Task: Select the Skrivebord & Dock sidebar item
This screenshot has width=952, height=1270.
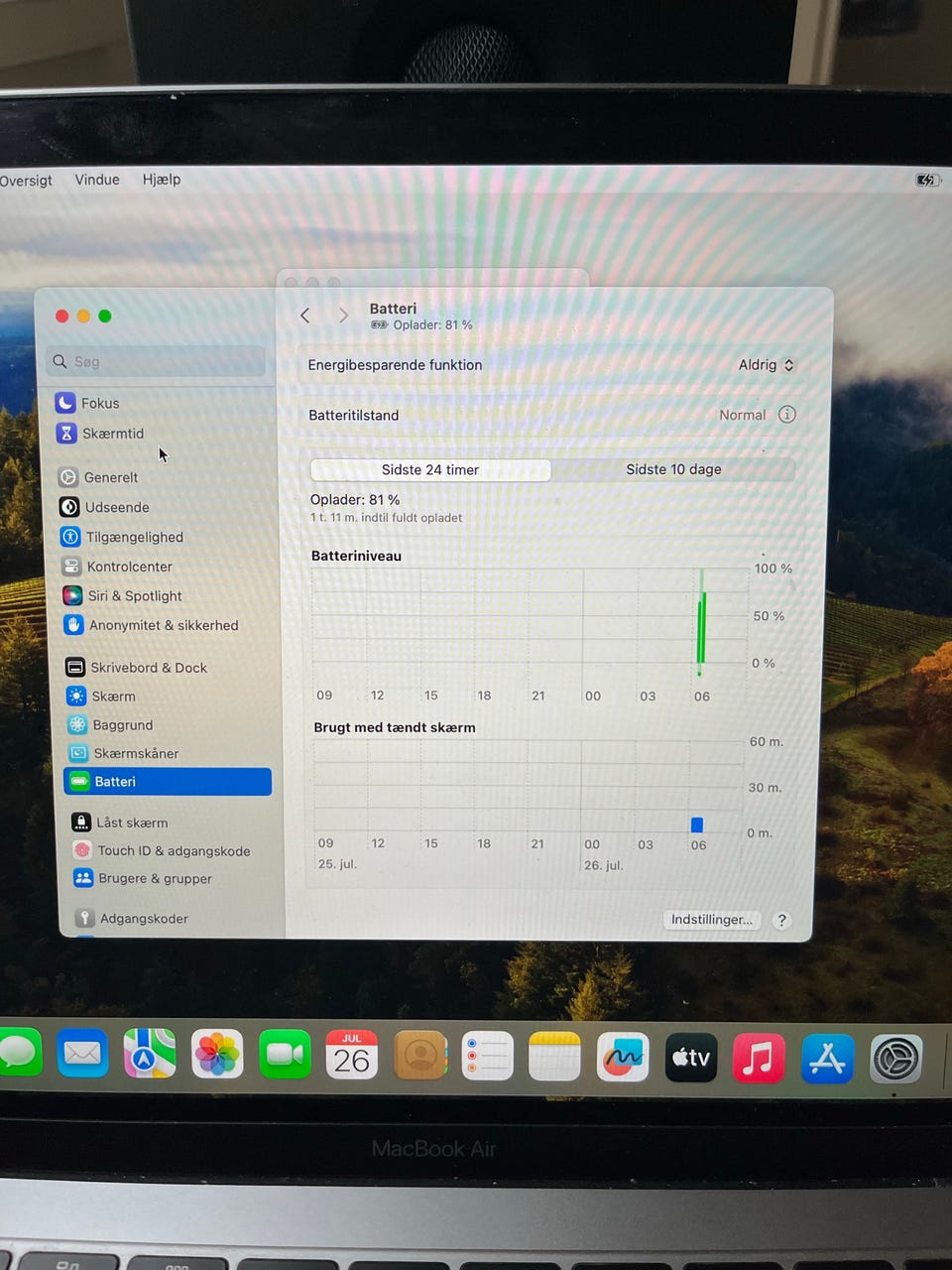Action: [137, 668]
